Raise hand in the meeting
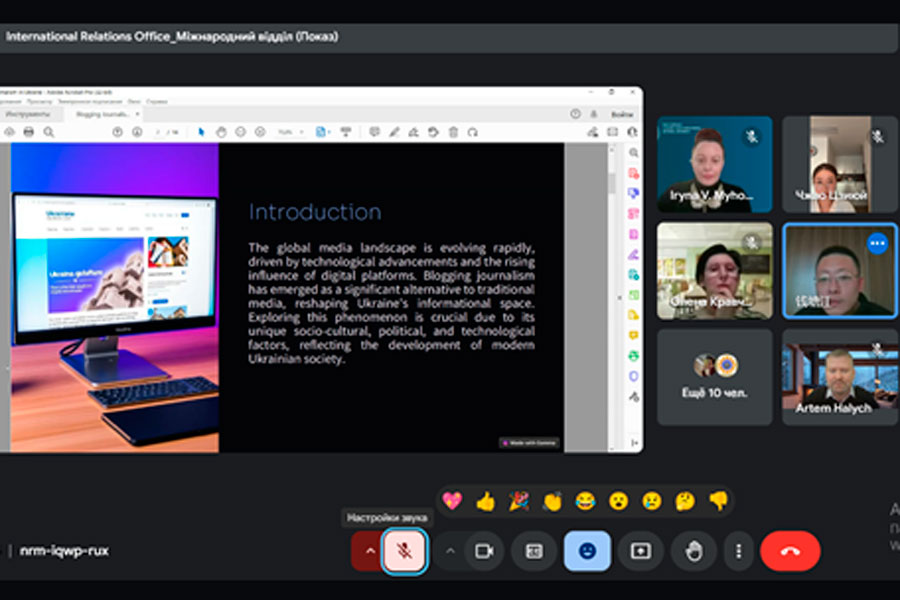This screenshot has width=900, height=600. [x=693, y=551]
